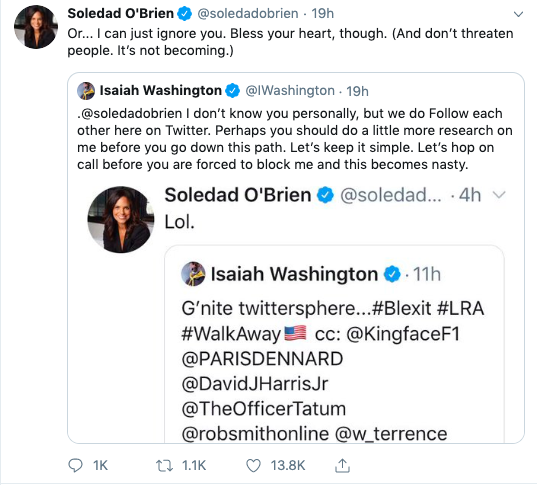Open chevron menu beside the 4h timestamp
Image resolution: width=537 pixels, height=485 pixels.
point(499,195)
